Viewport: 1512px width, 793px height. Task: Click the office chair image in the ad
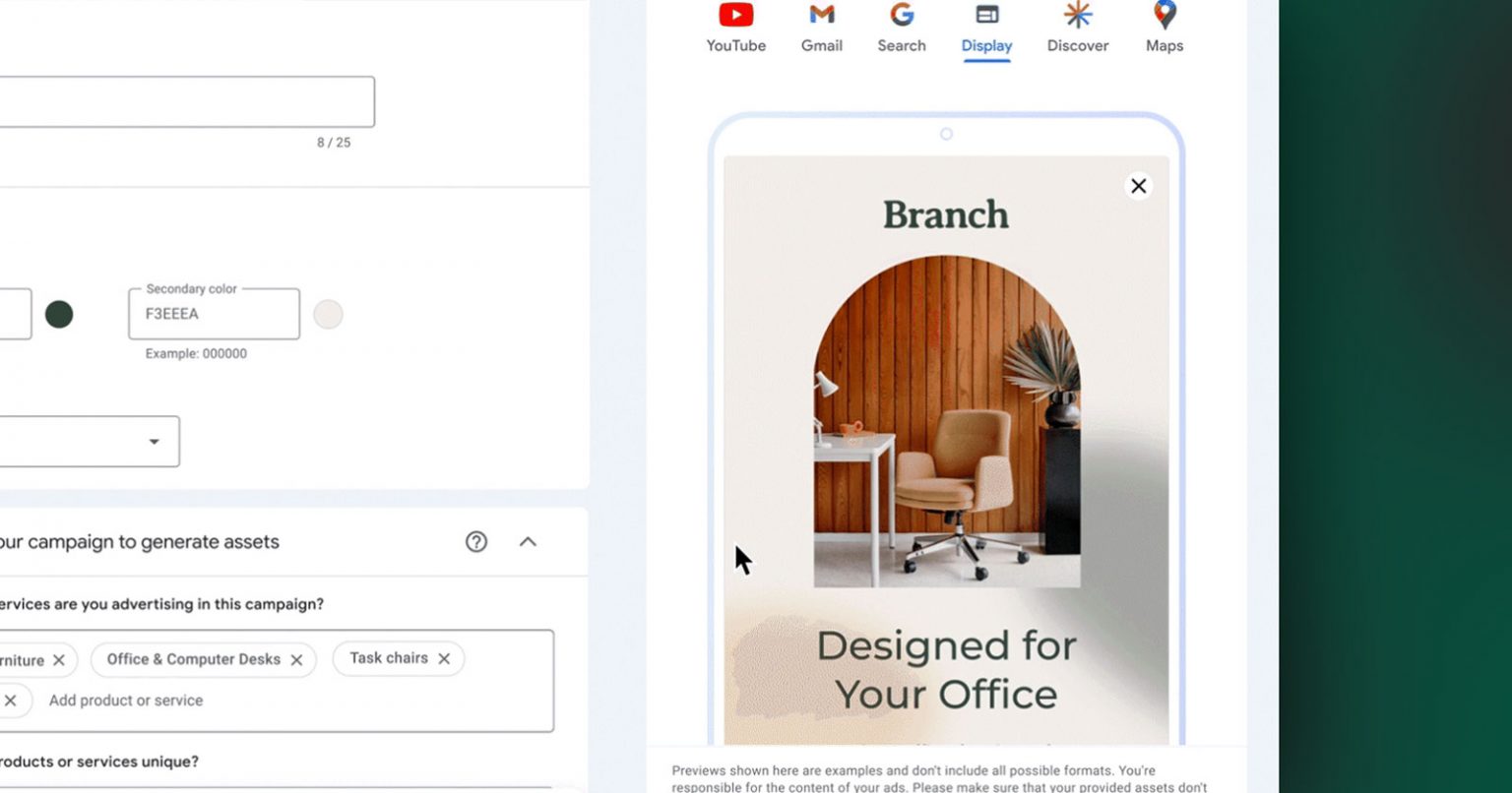946,421
